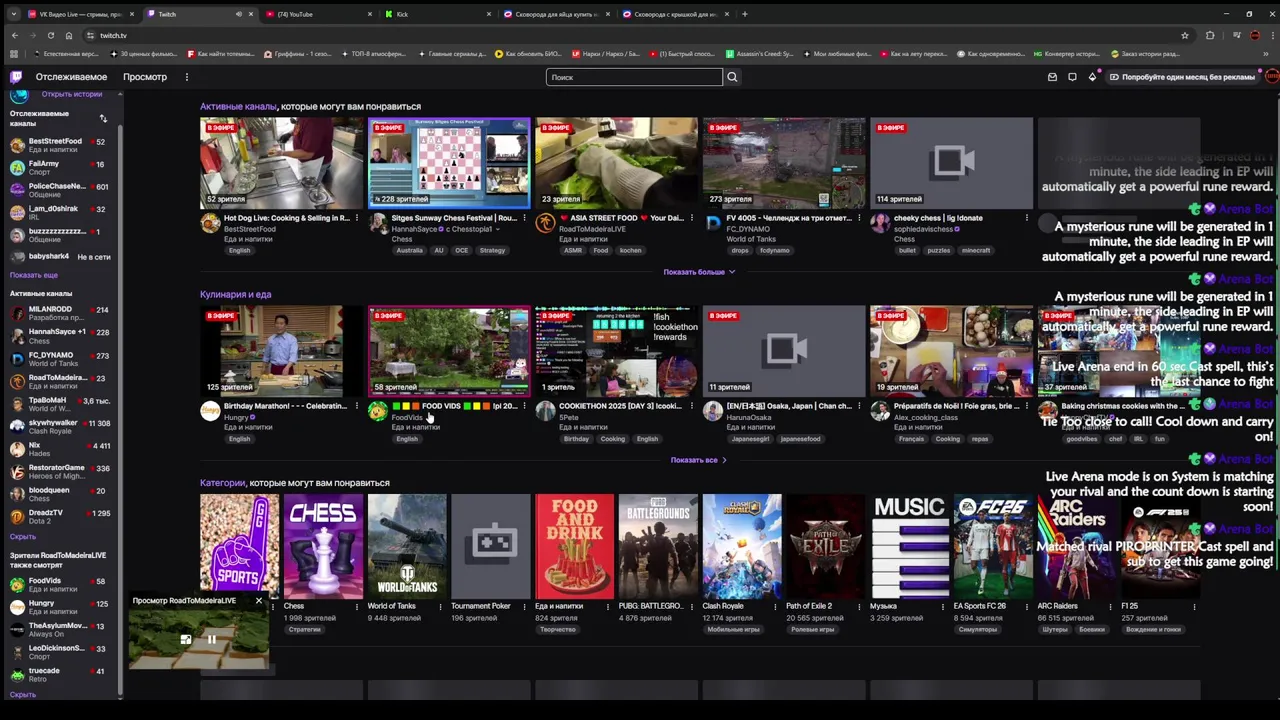Click browser back arrow
Image resolution: width=1280 pixels, height=720 pixels.
(x=14, y=35)
